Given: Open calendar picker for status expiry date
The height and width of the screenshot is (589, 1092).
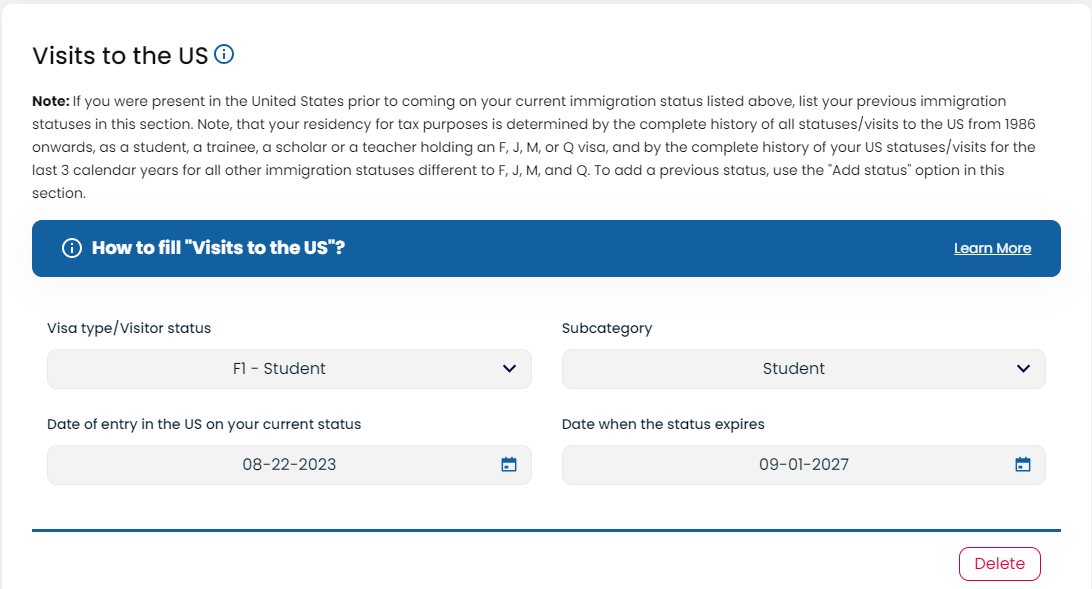Looking at the screenshot, I should tap(1022, 464).
